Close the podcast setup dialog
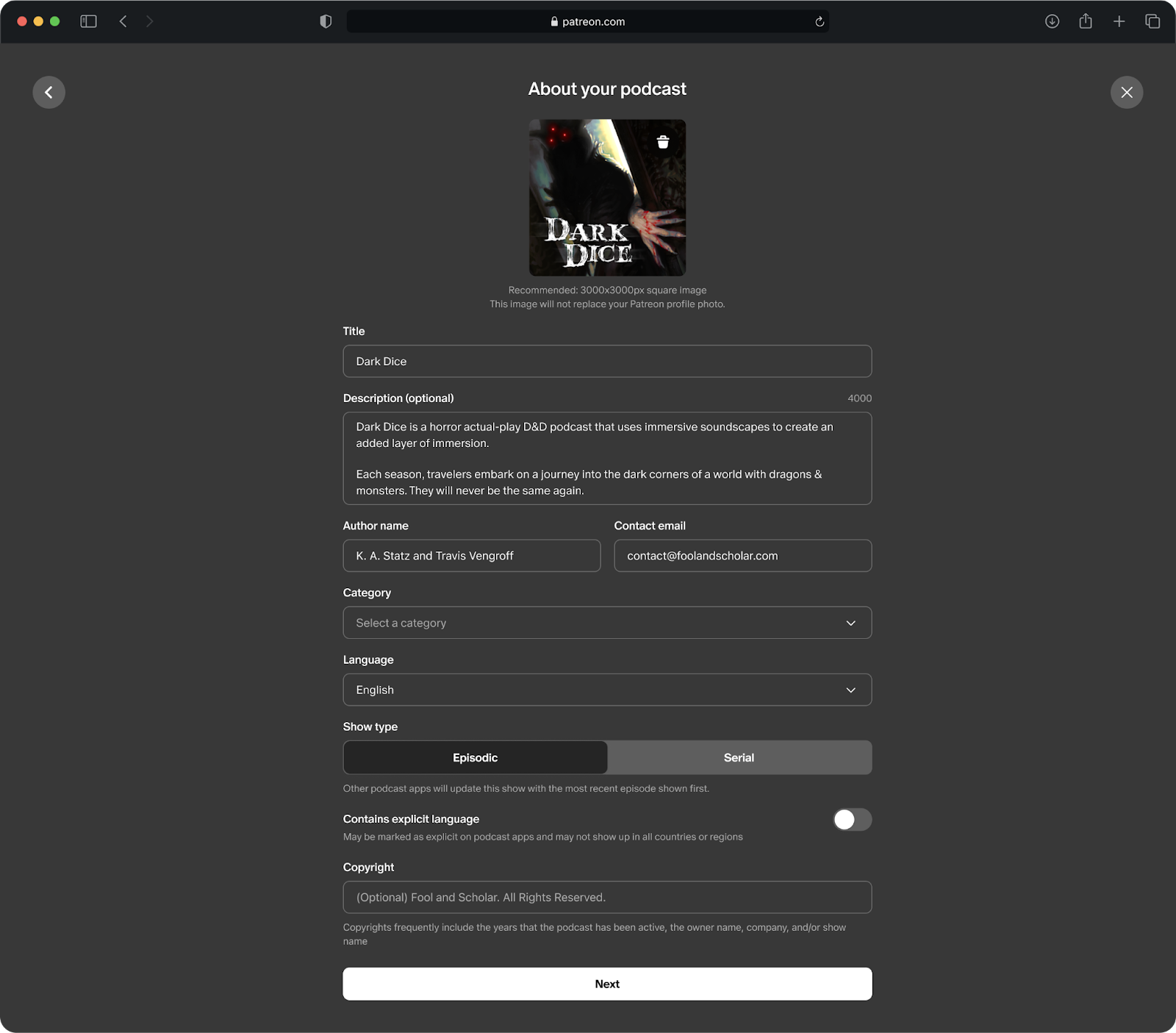Screen dimensions: 1176x1033 click(x=1127, y=93)
